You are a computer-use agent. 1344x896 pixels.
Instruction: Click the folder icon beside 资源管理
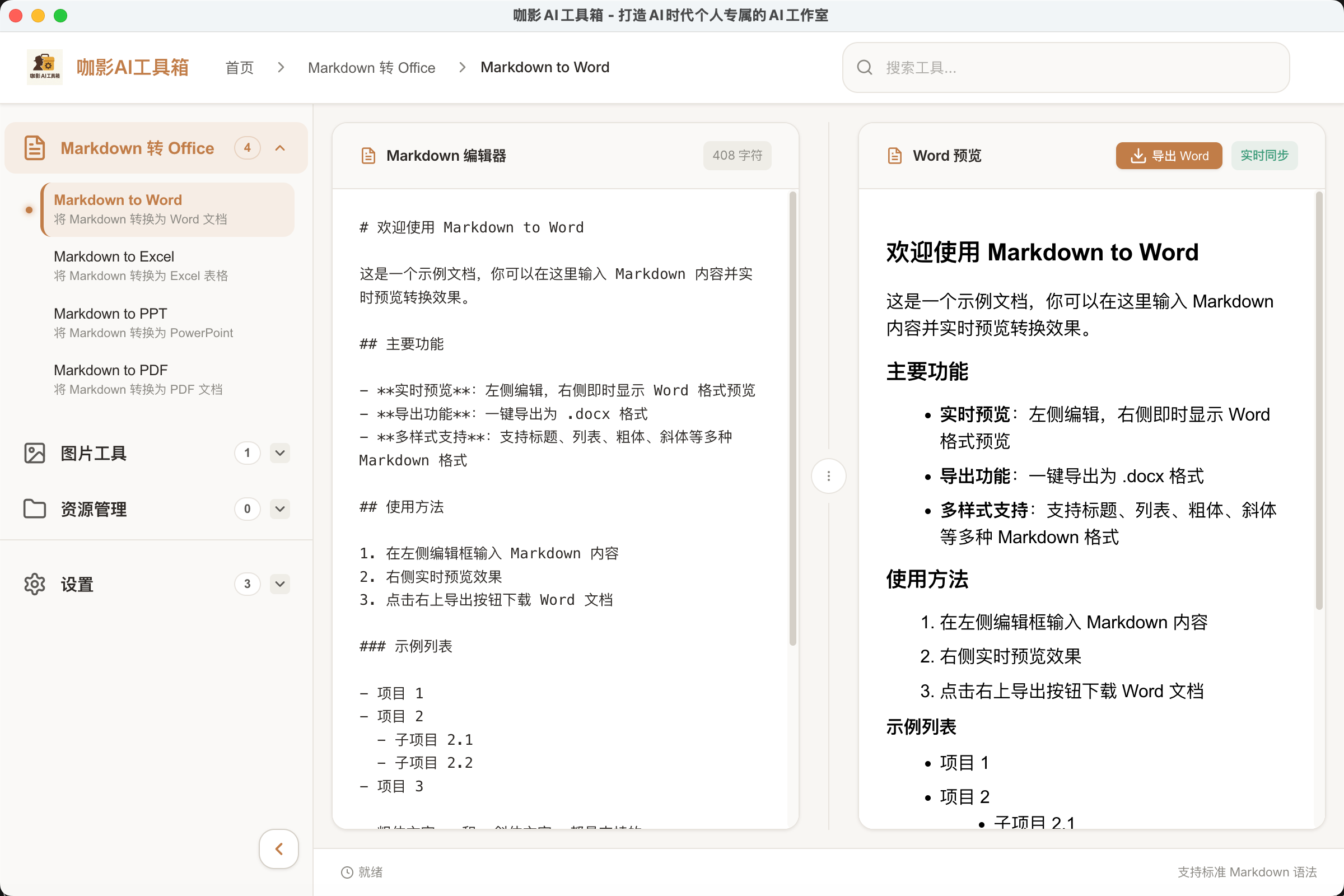point(35,509)
